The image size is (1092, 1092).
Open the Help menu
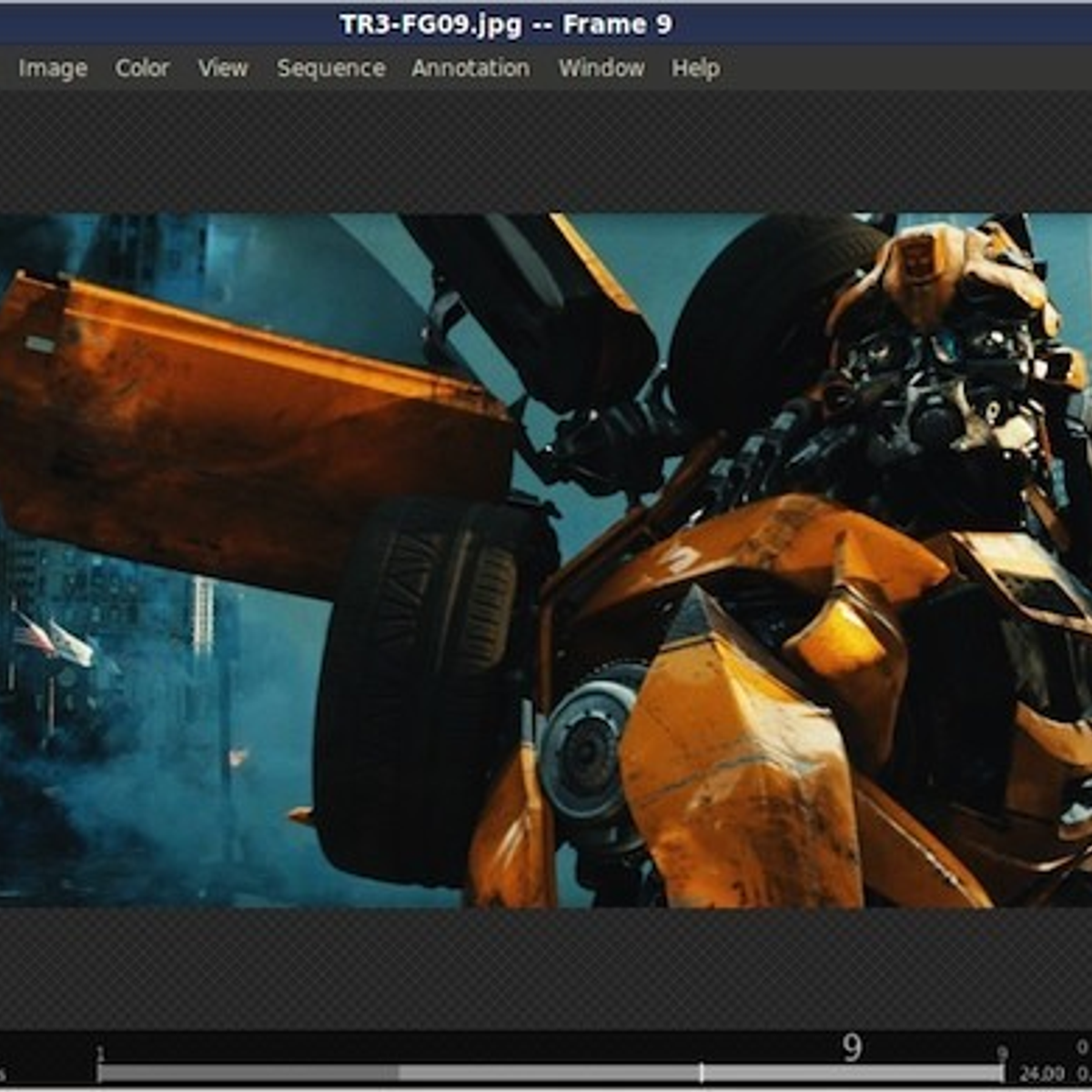(x=695, y=68)
